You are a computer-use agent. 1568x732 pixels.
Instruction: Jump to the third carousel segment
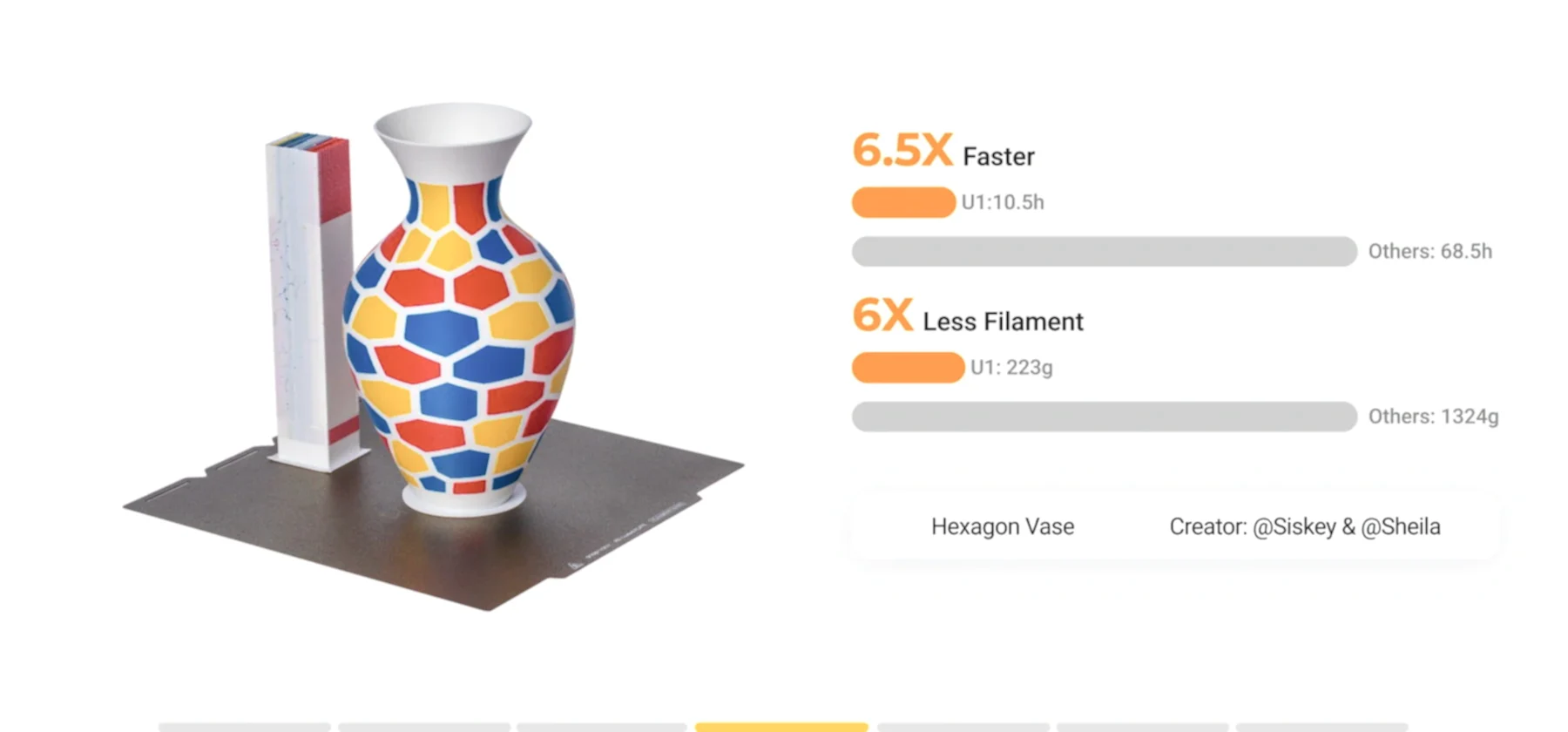[x=602, y=726]
